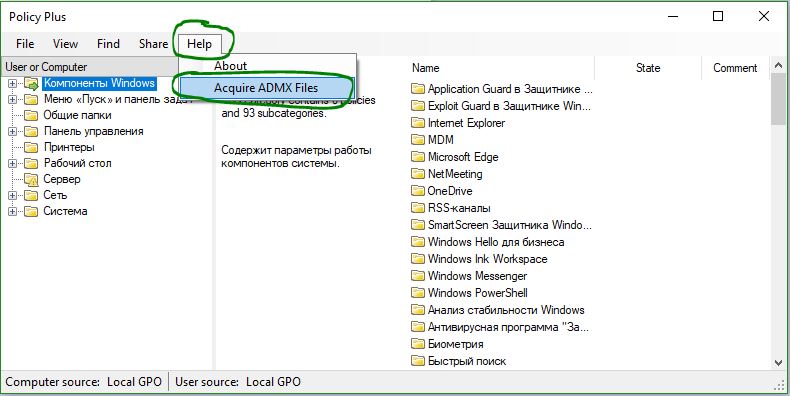Click the Microsoft Edge folder icon
Image resolution: width=790 pixels, height=396 pixels.
tap(418, 157)
